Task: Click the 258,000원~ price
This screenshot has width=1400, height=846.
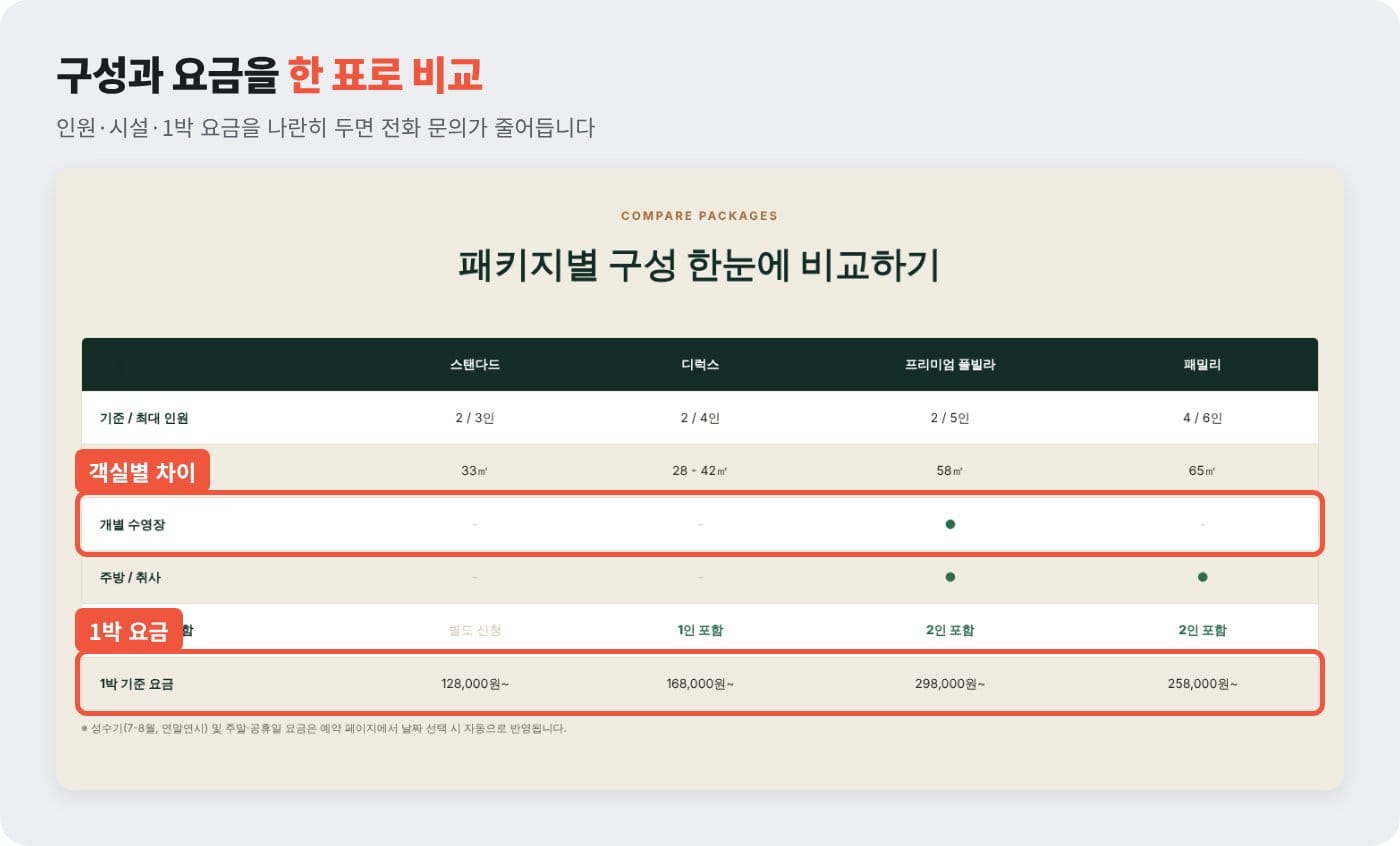Action: point(1202,684)
